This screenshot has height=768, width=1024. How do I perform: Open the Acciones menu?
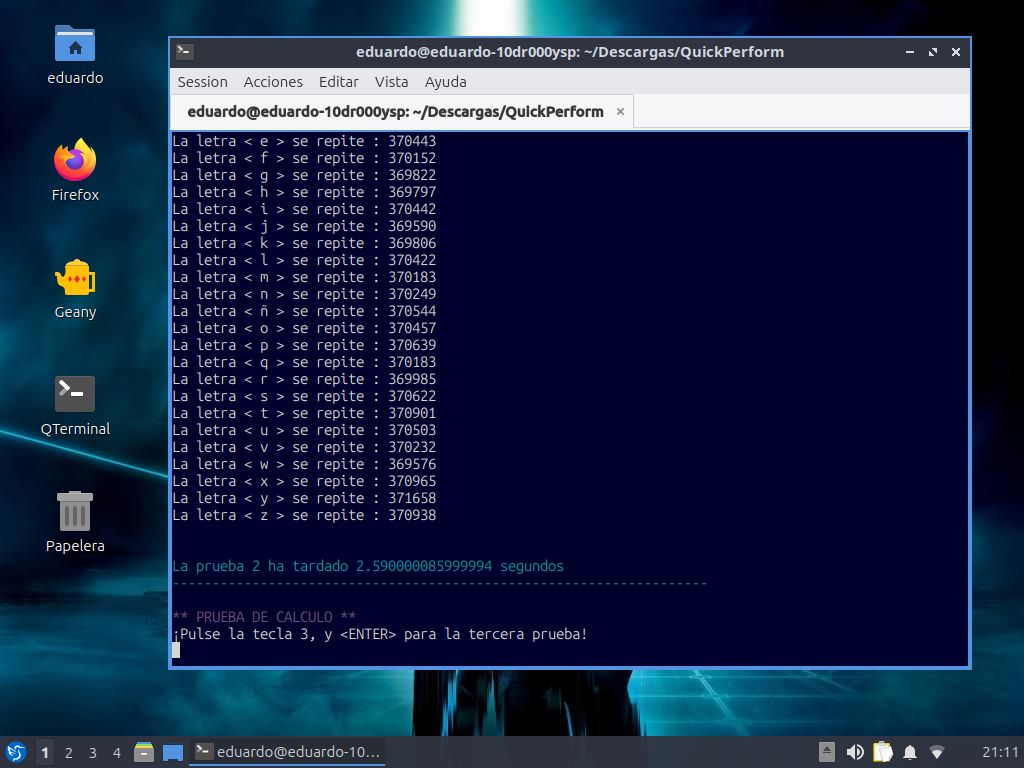tap(273, 82)
